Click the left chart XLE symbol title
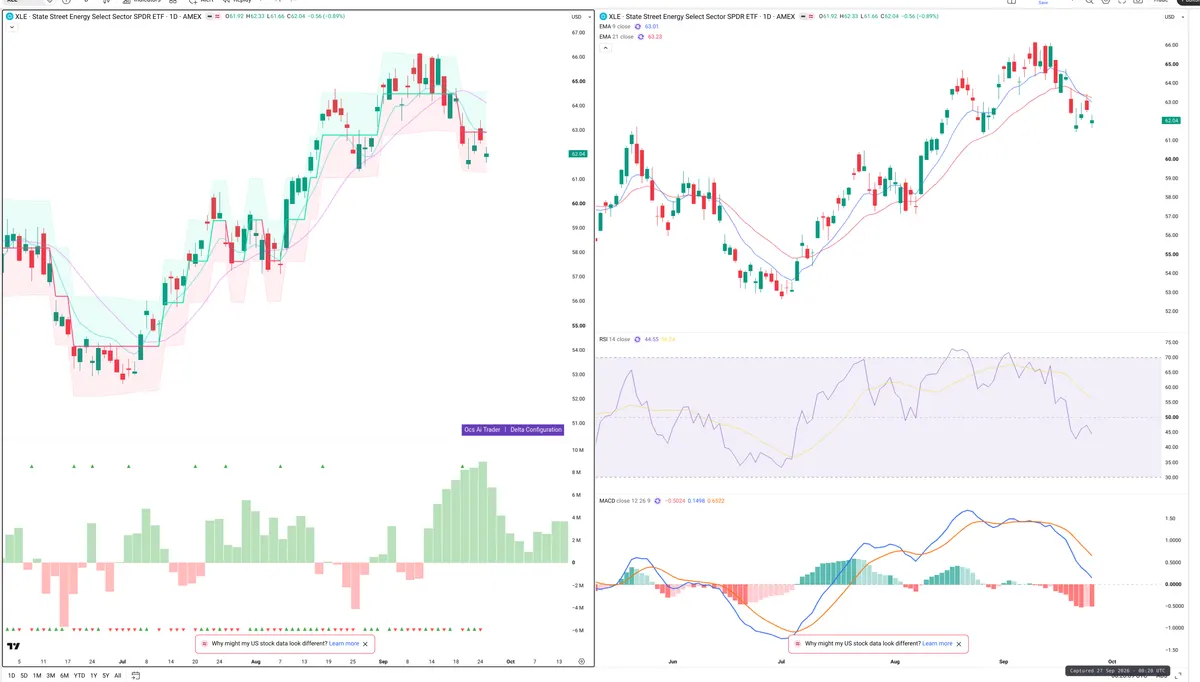This screenshot has width=1200, height=682. tap(110, 17)
